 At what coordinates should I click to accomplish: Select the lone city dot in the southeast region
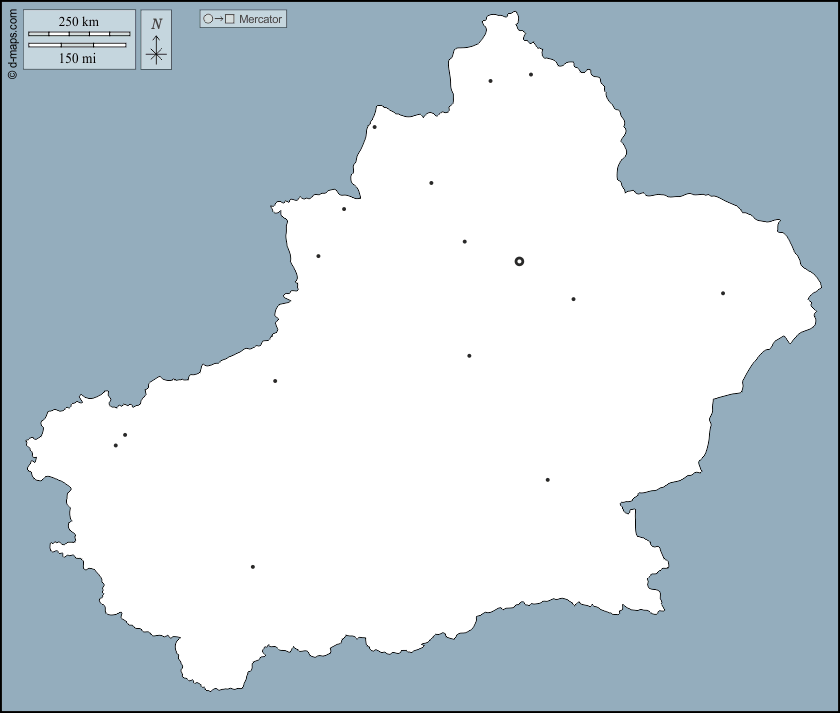(548, 480)
